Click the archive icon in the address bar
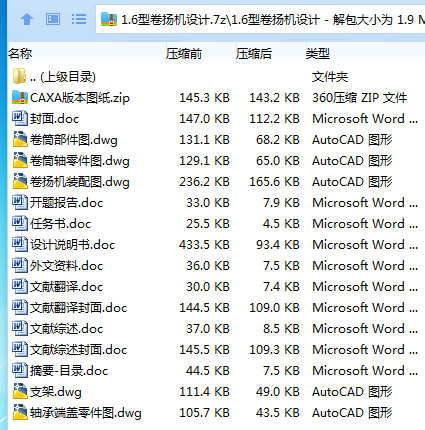425x430 pixels. pyautogui.click(x=109, y=19)
